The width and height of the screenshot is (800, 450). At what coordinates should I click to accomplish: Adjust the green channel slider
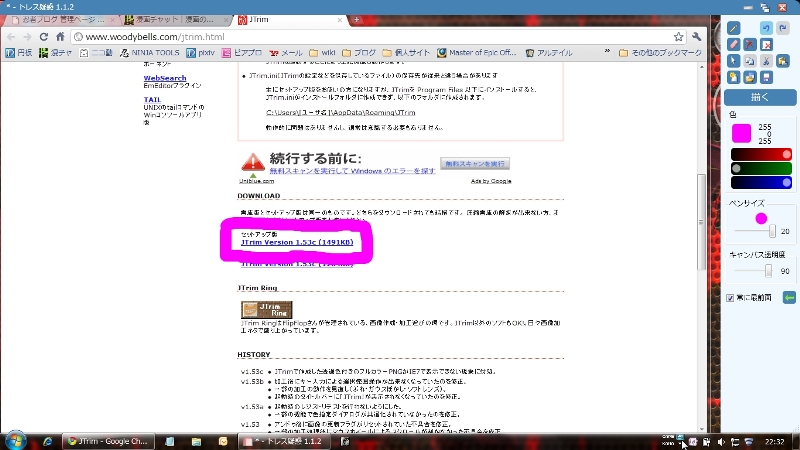coord(761,168)
